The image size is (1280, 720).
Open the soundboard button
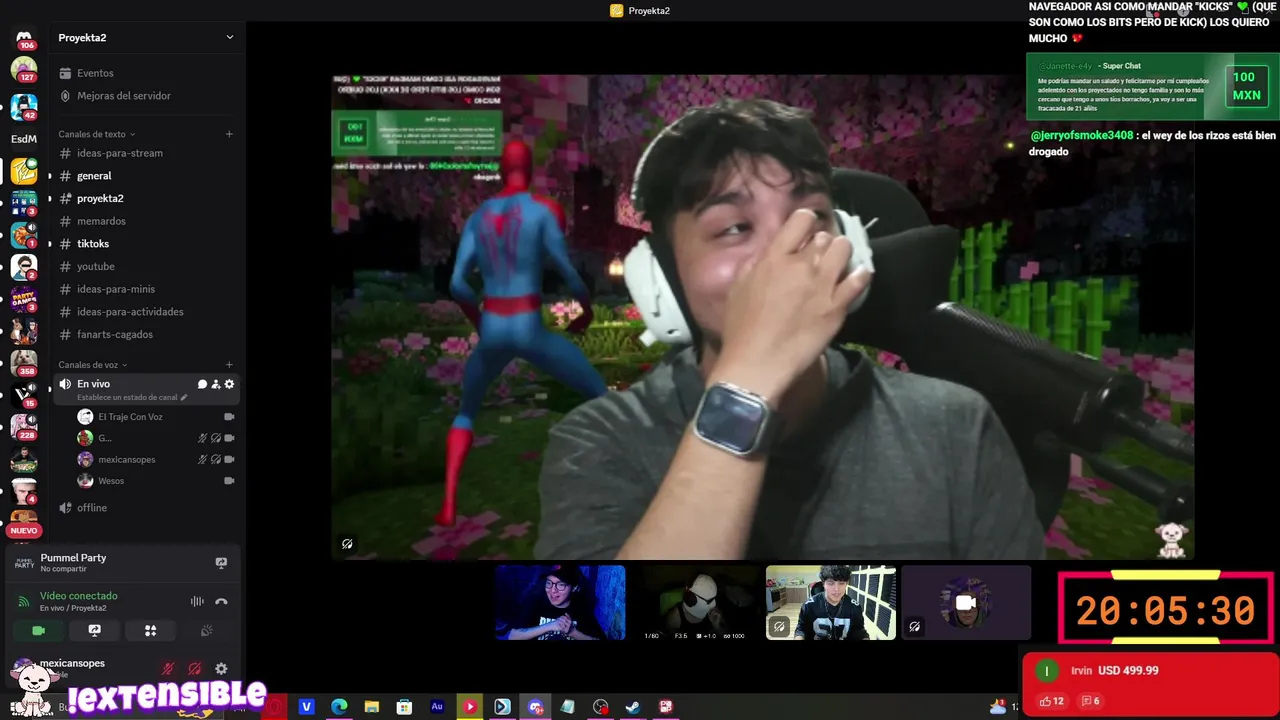tap(206, 631)
